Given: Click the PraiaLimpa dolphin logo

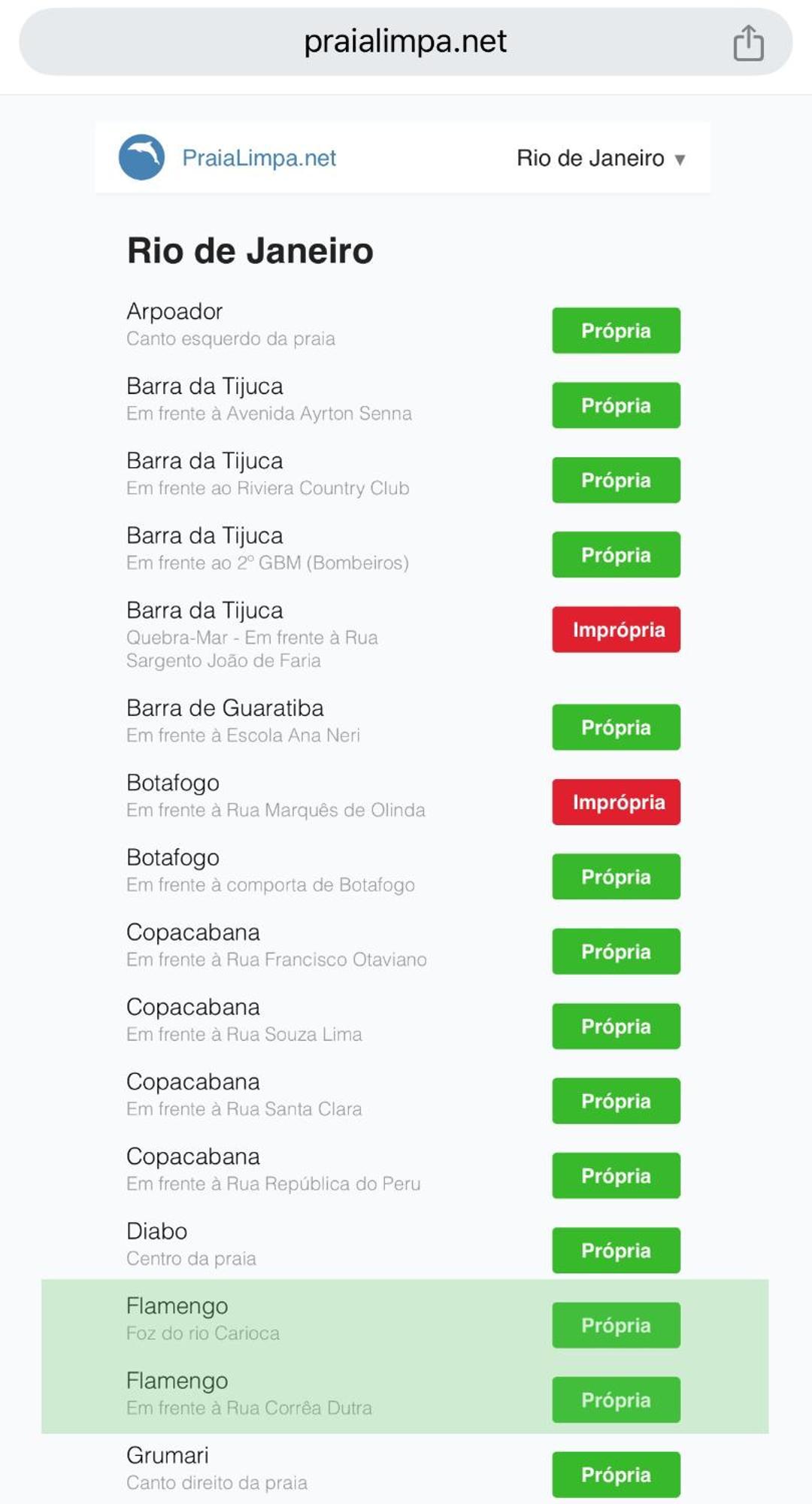Looking at the screenshot, I should 141,157.
